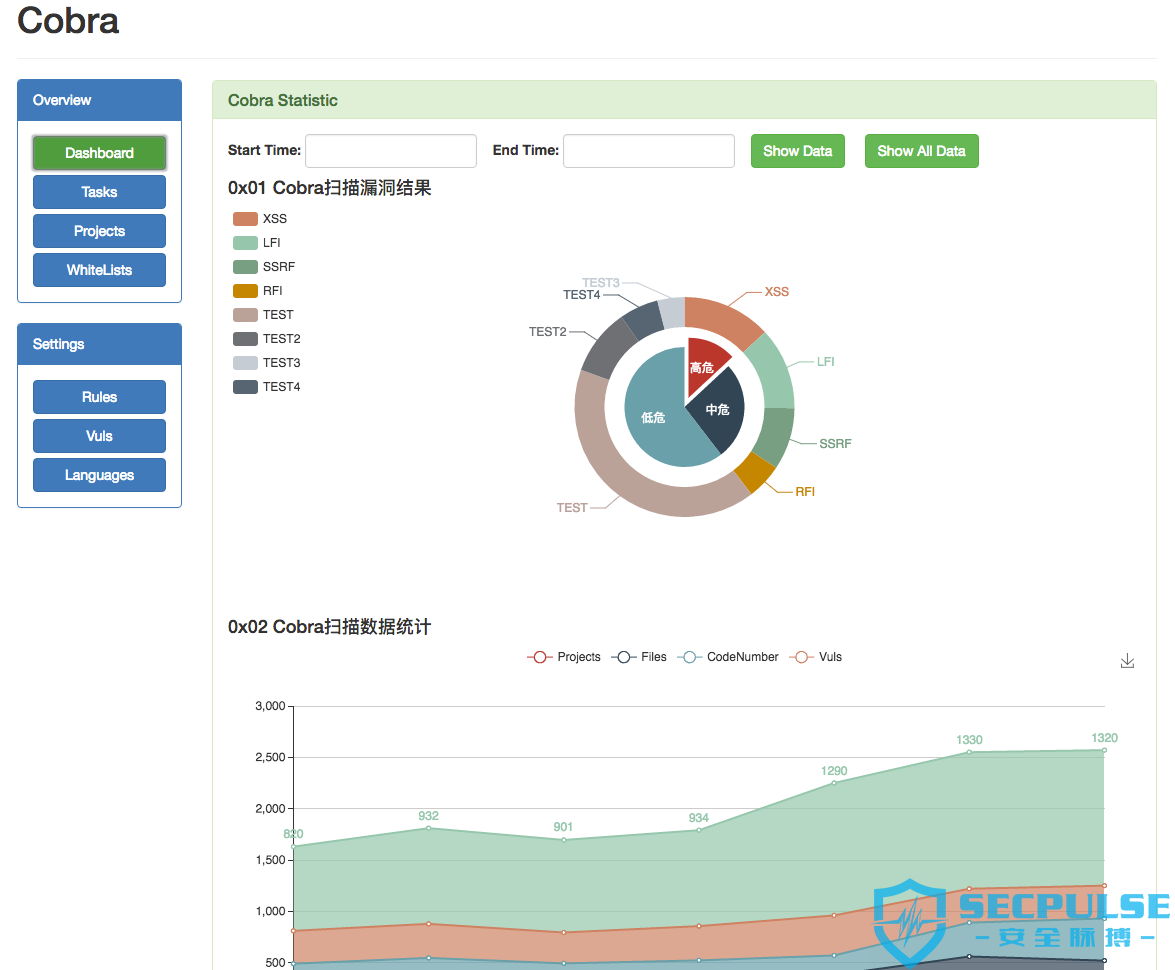Click the orange RFI ring segment
Image resolution: width=1175 pixels, height=970 pixels.
(755, 472)
